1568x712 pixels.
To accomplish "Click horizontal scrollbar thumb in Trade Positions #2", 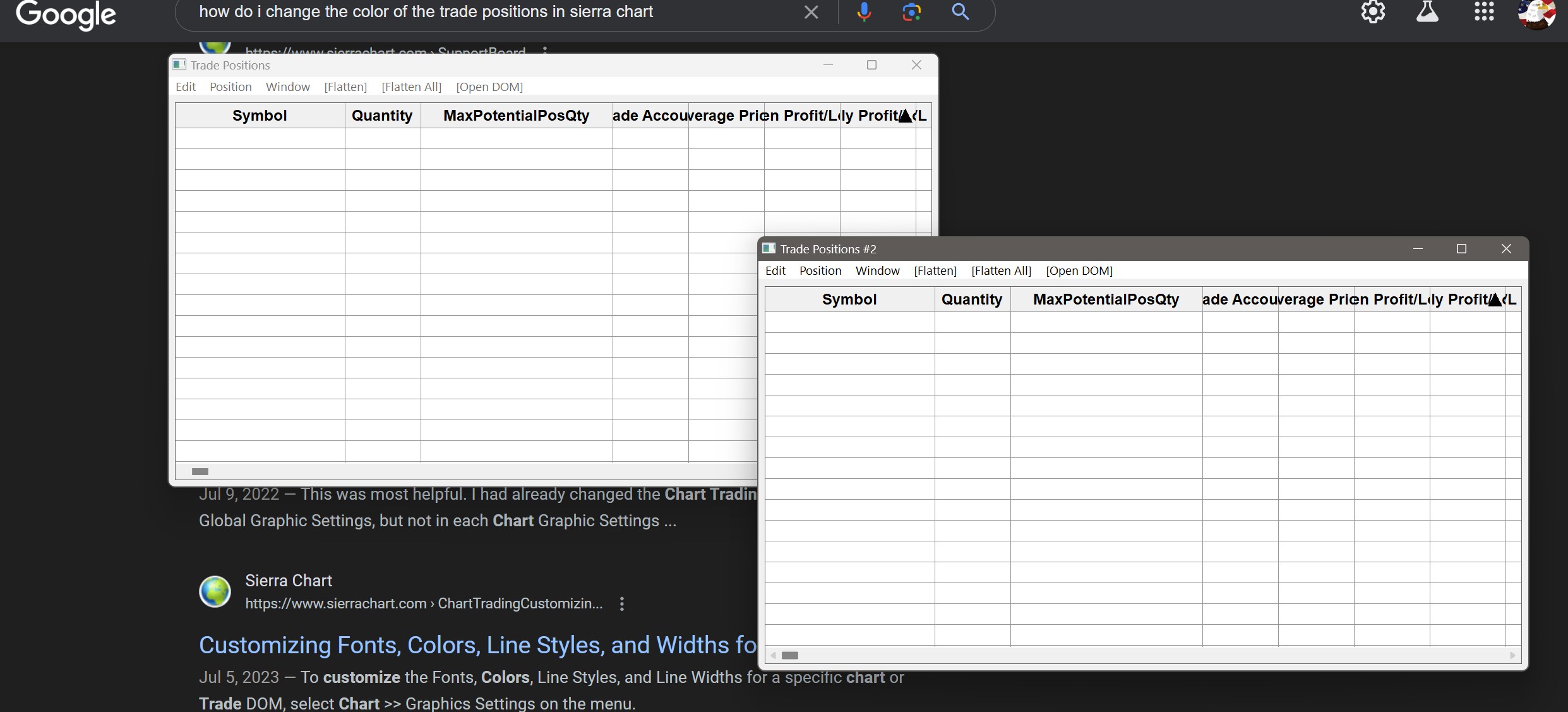I will point(790,655).
